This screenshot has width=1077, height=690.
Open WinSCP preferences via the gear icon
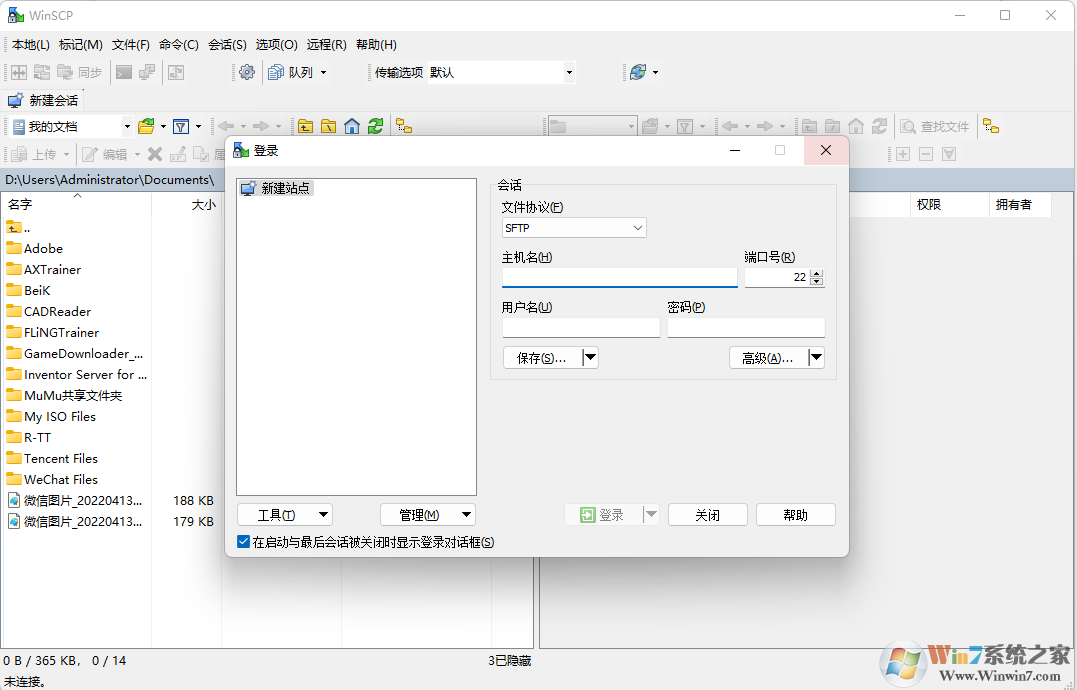(x=246, y=72)
